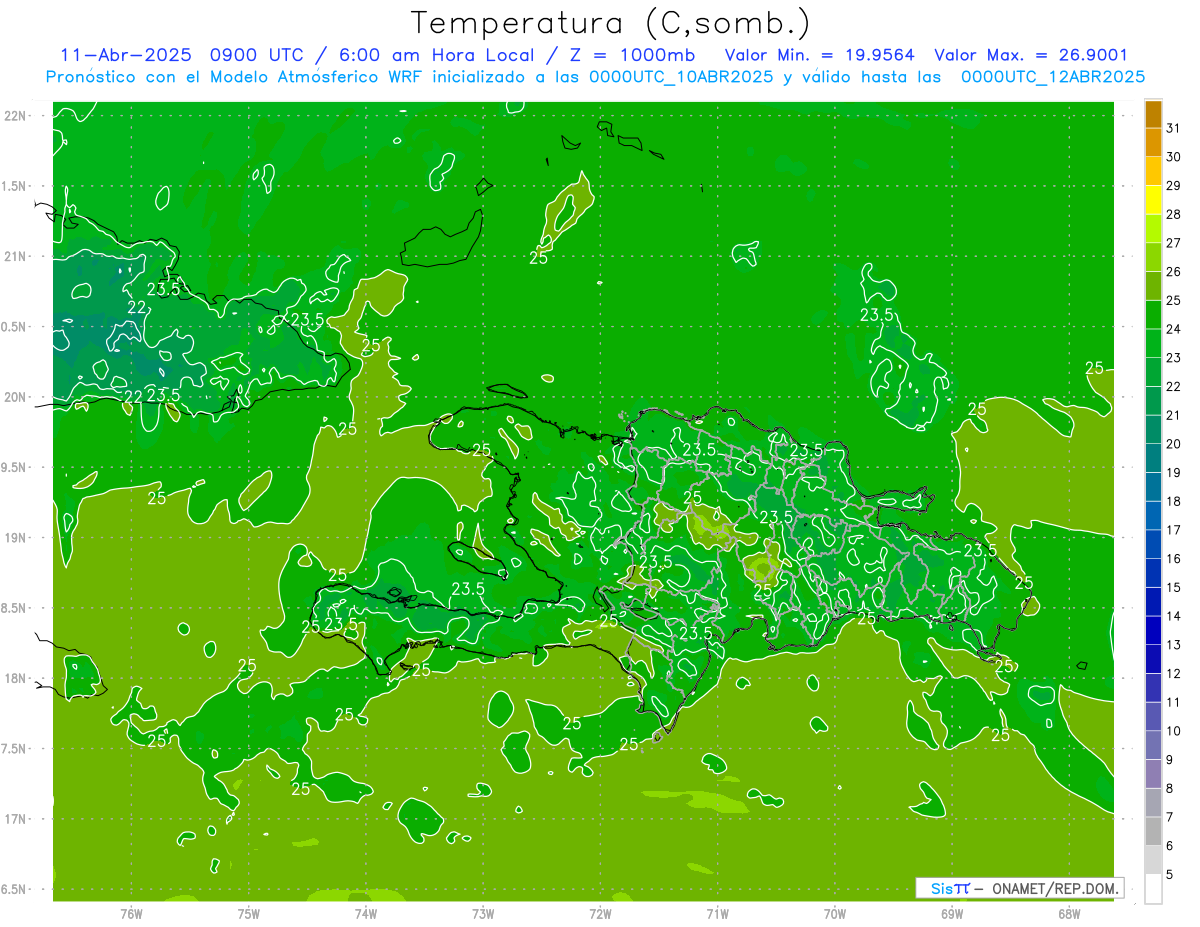Click the "75W" longitude axis label
This screenshot has width=1200, height=927.
(x=249, y=913)
